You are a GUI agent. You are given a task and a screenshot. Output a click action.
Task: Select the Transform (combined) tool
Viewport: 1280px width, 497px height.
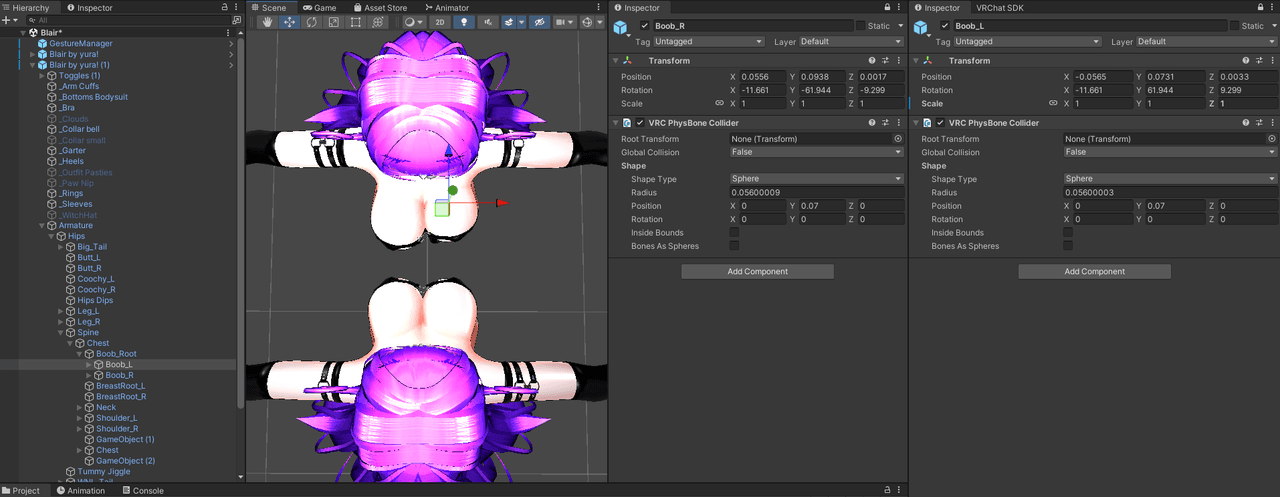point(377,22)
